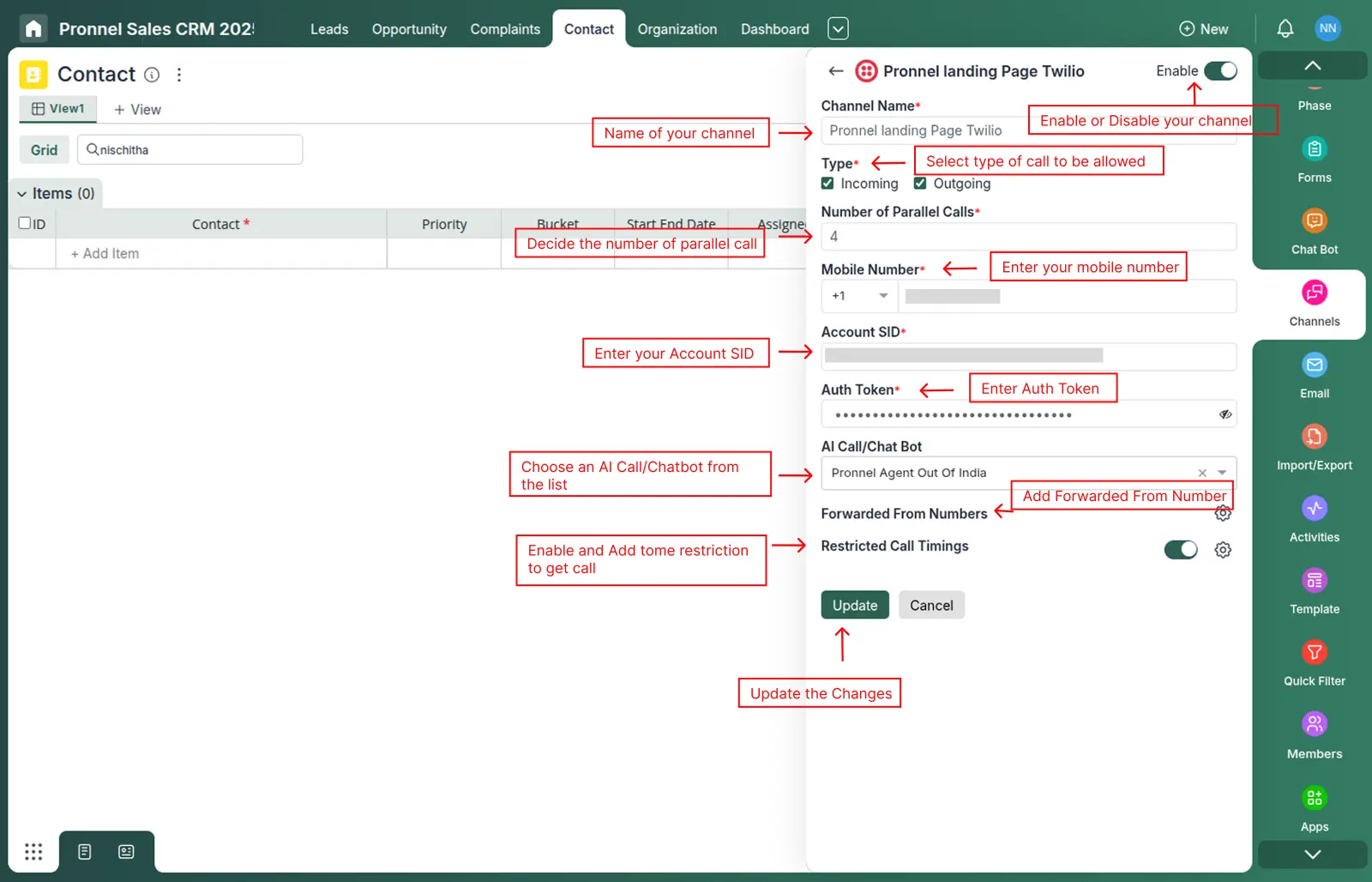Reveal the hidden Auth Token value
The width and height of the screenshot is (1372, 882).
pyautogui.click(x=1225, y=414)
